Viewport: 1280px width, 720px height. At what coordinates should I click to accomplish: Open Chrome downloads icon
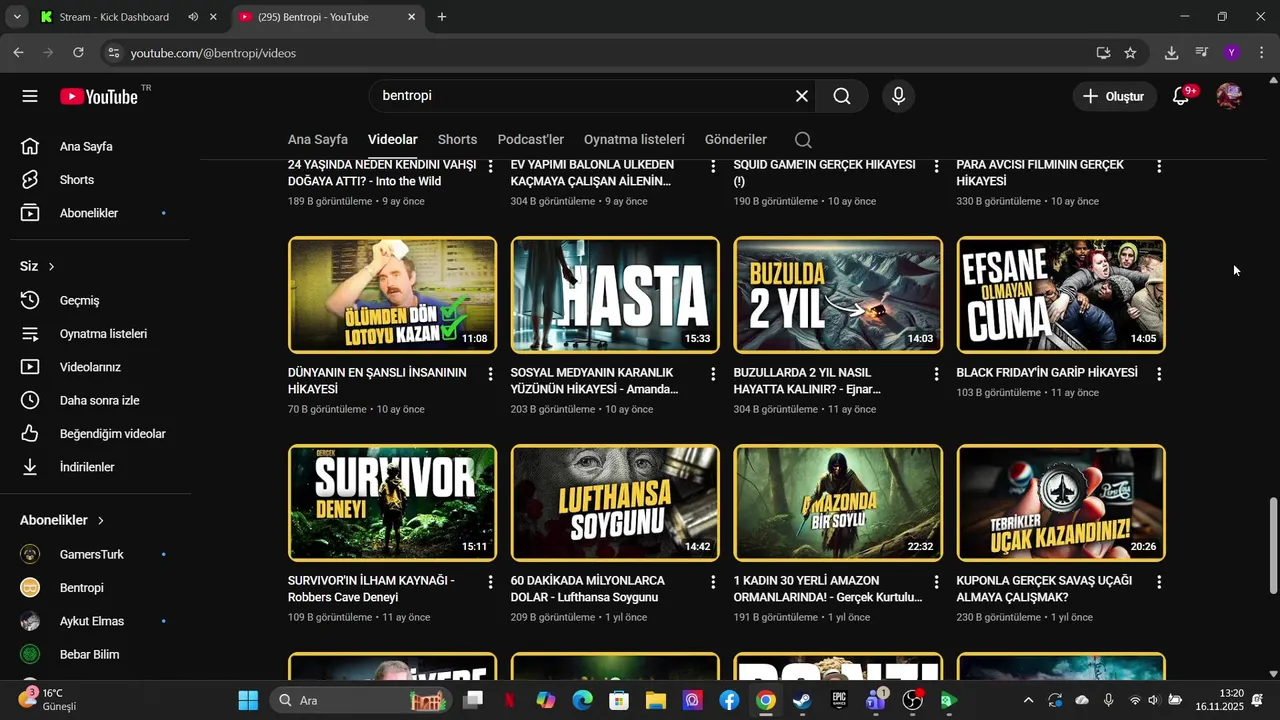point(1171,53)
